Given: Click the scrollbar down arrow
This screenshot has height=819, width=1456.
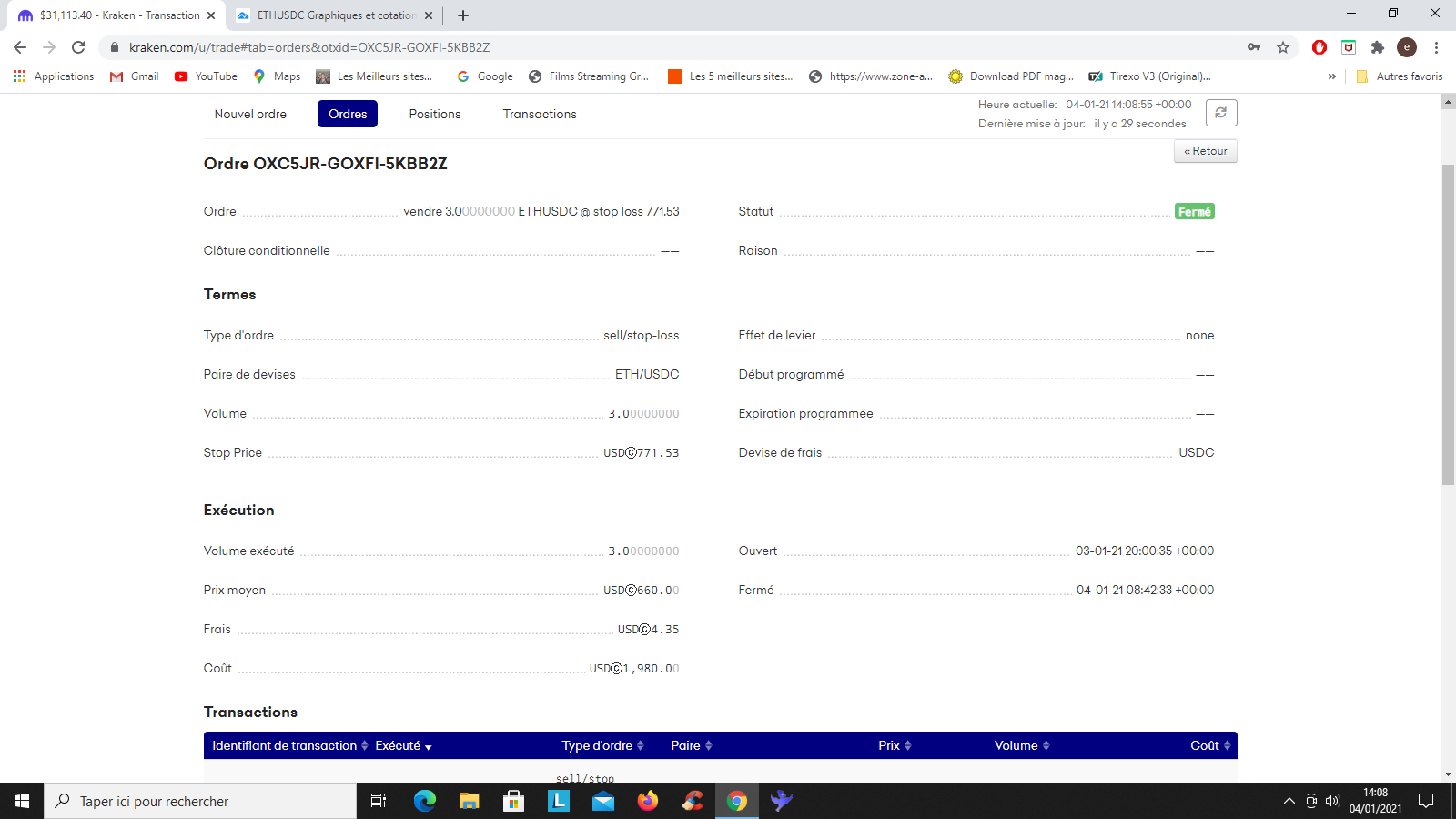Looking at the screenshot, I should (1448, 774).
